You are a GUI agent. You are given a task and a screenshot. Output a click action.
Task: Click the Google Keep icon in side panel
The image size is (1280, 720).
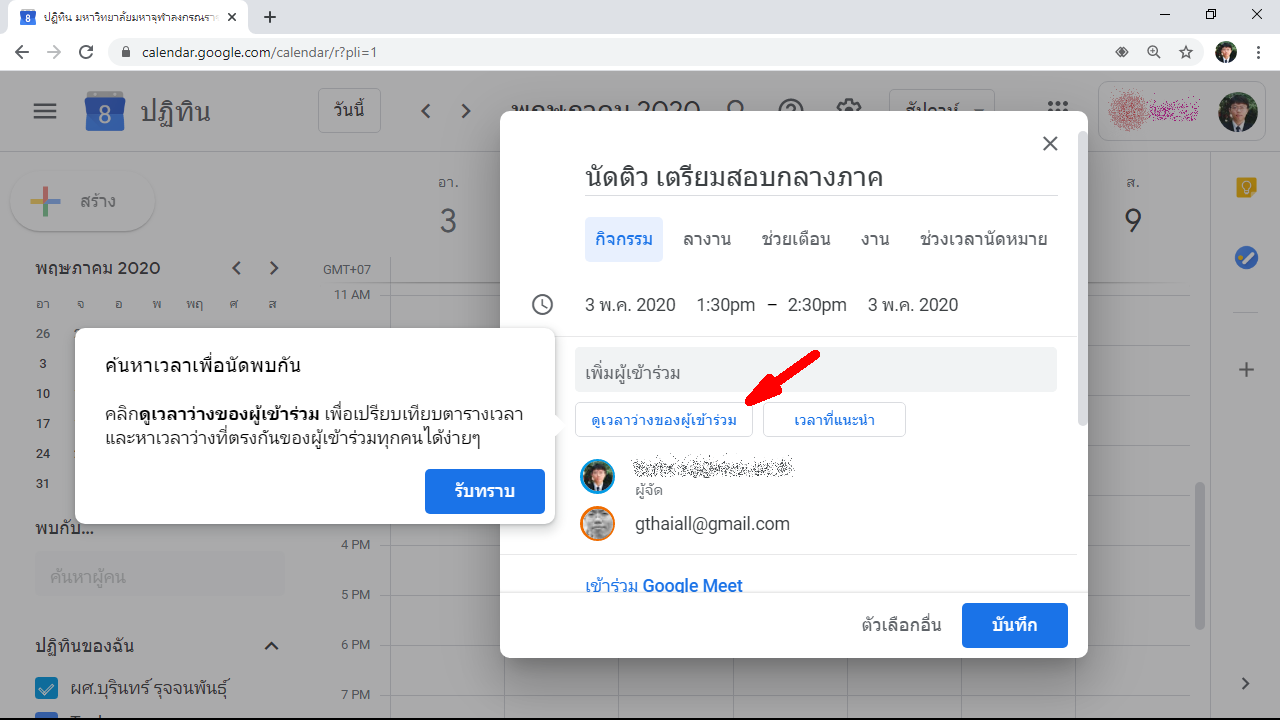point(1246,187)
